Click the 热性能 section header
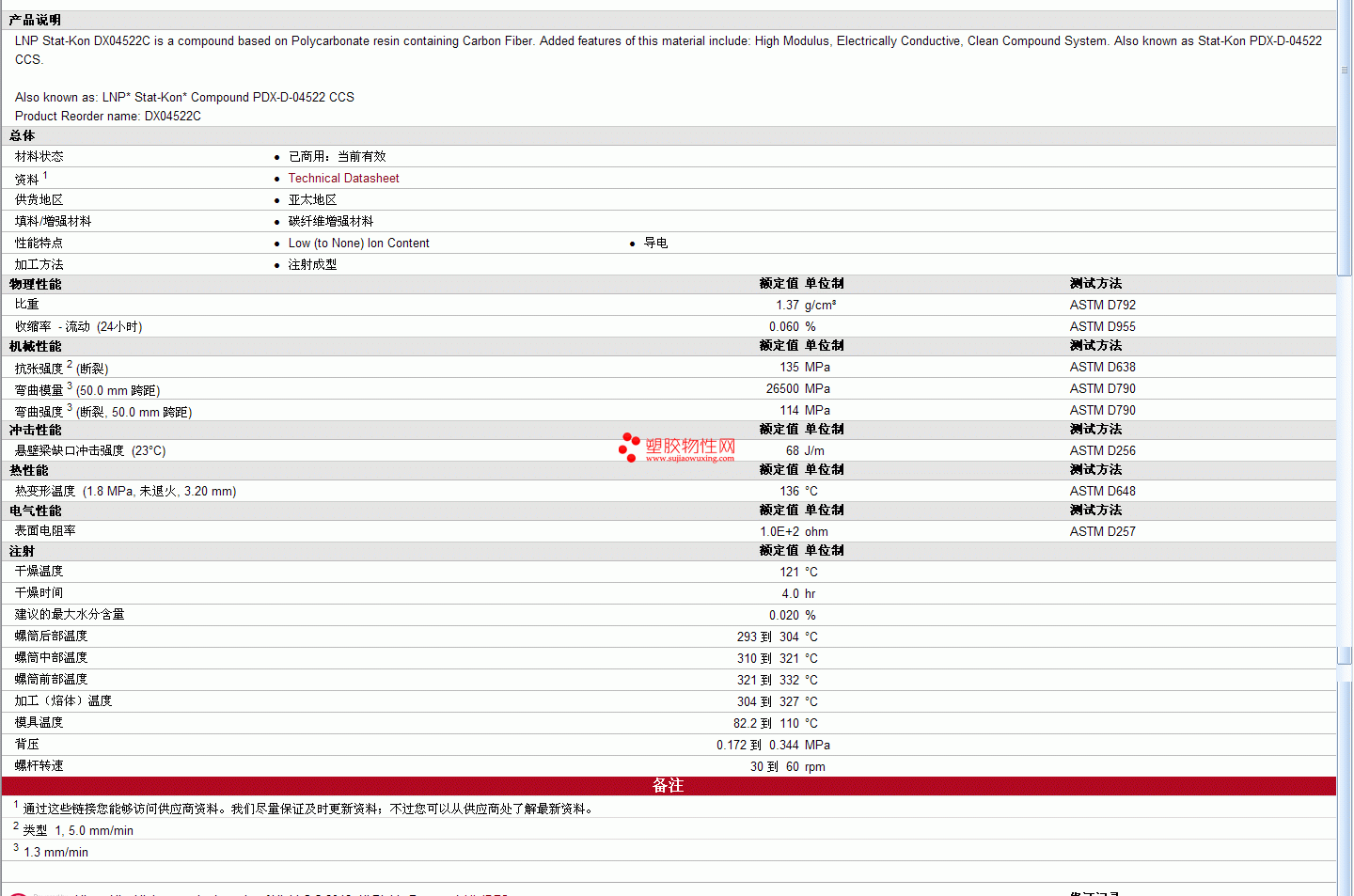This screenshot has height=896, width=1354. 28,470
